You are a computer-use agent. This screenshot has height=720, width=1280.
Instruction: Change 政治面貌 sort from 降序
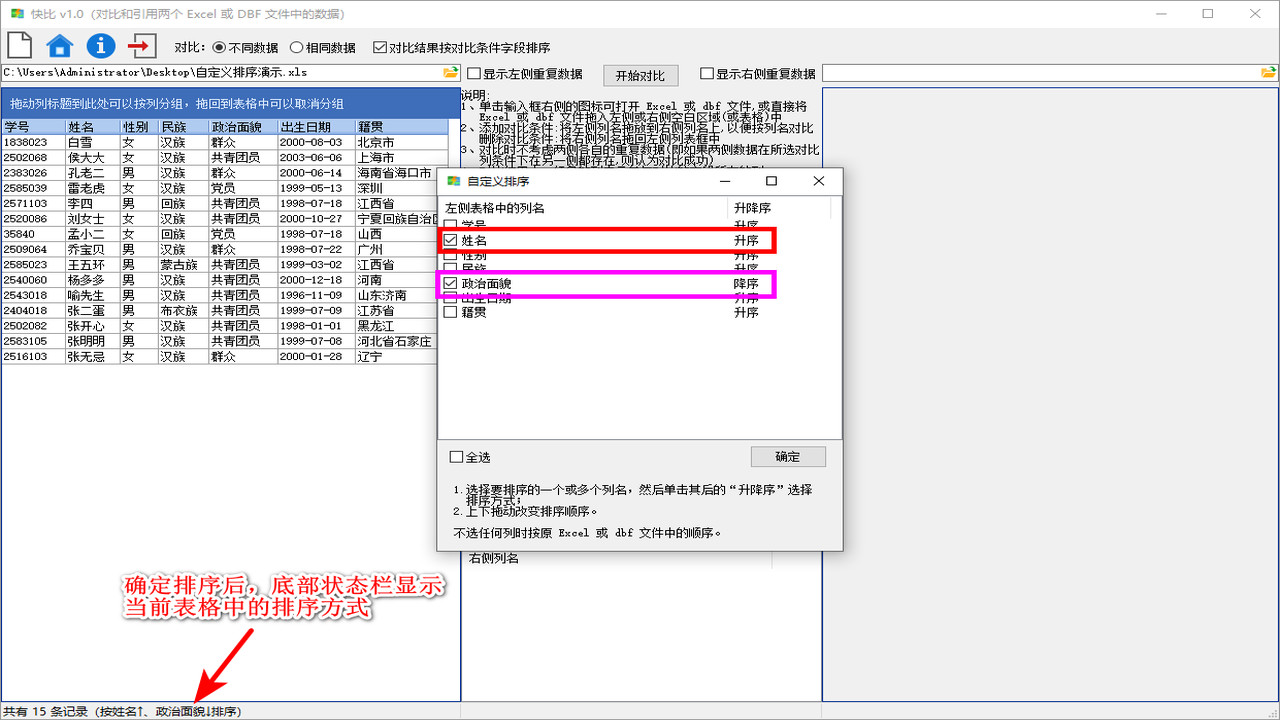point(747,284)
